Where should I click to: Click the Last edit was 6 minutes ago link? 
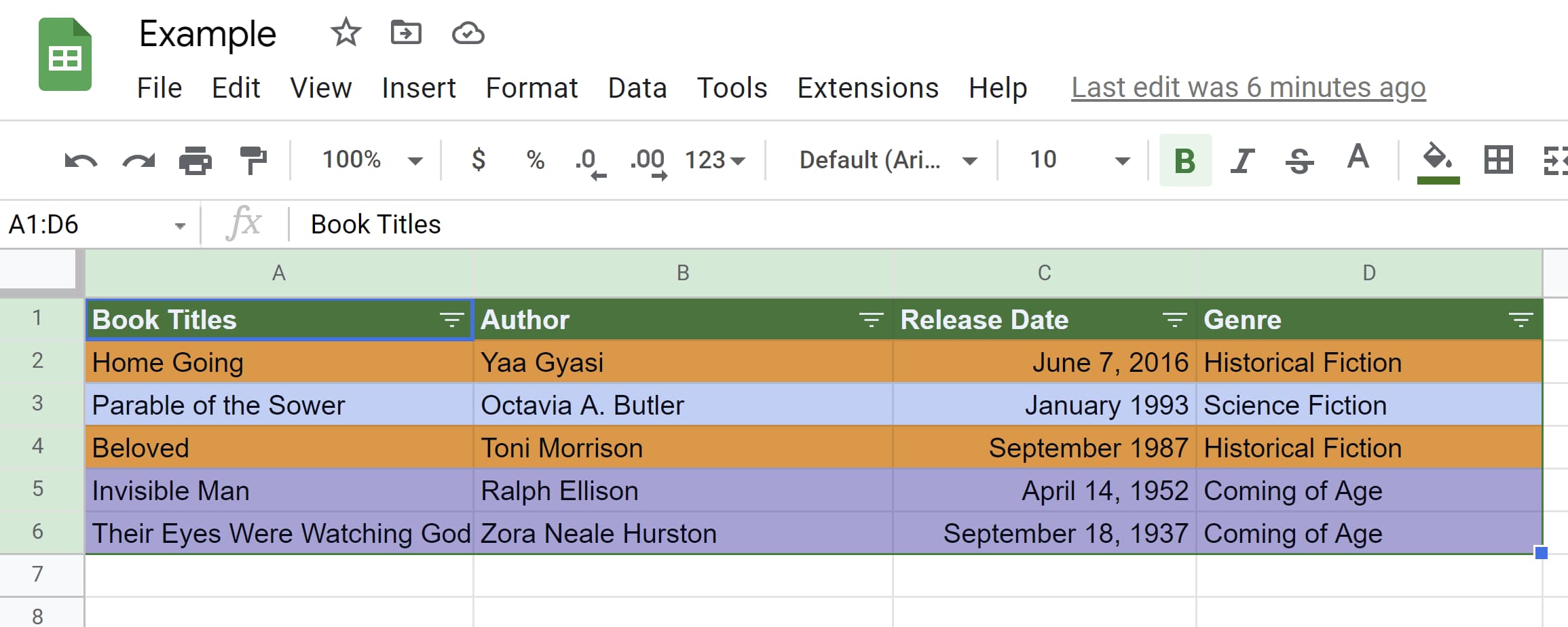pyautogui.click(x=1248, y=88)
